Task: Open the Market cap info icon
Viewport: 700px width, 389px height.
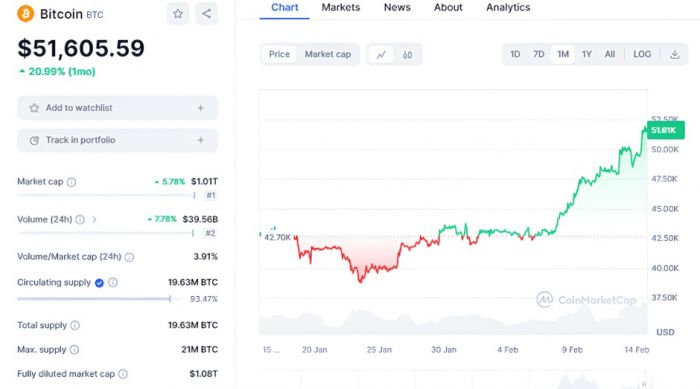Action: click(x=71, y=182)
